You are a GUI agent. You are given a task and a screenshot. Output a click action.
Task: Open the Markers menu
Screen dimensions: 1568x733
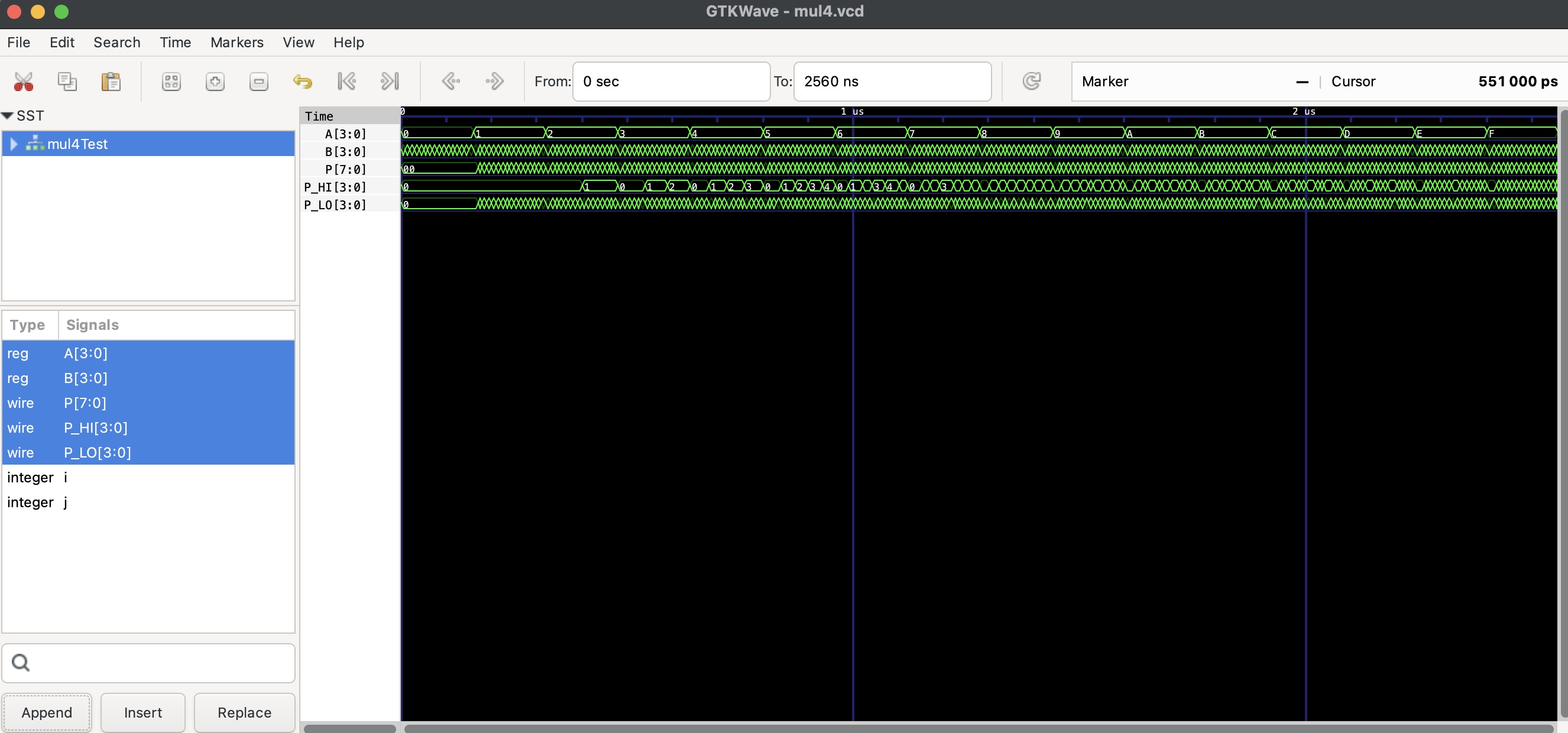237,42
